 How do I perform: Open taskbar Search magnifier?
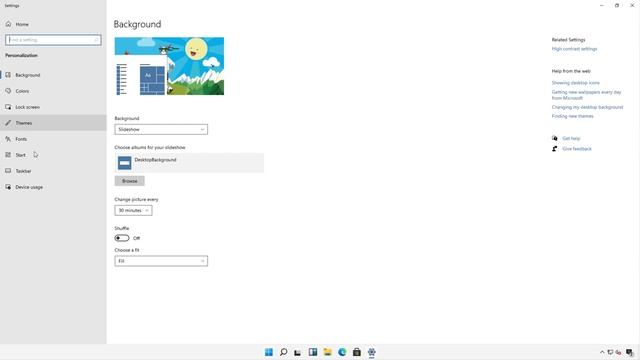(x=283, y=352)
